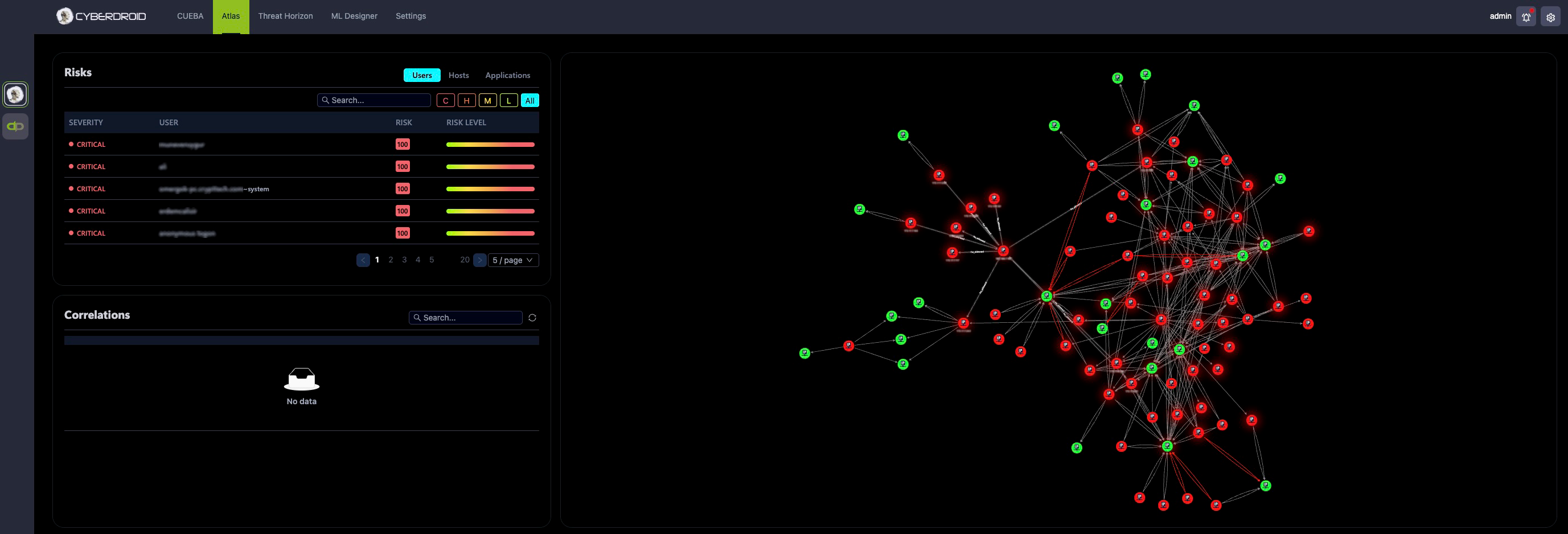The height and width of the screenshot is (534, 1568).
Task: Click the search icon in Correlations search box
Action: pos(417,318)
